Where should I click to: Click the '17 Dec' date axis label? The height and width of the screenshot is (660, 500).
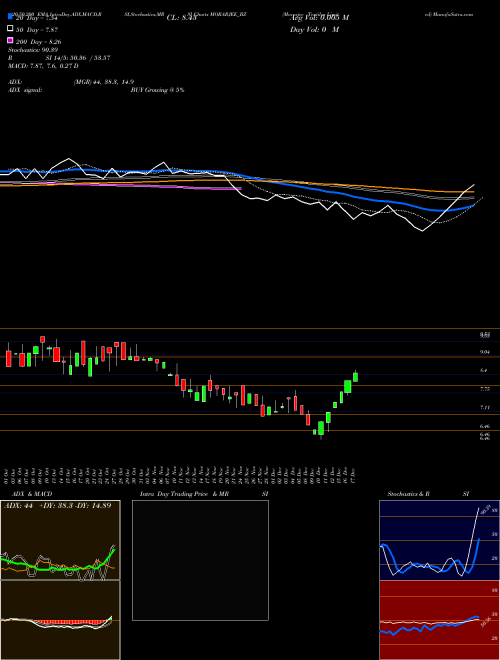pos(353,475)
